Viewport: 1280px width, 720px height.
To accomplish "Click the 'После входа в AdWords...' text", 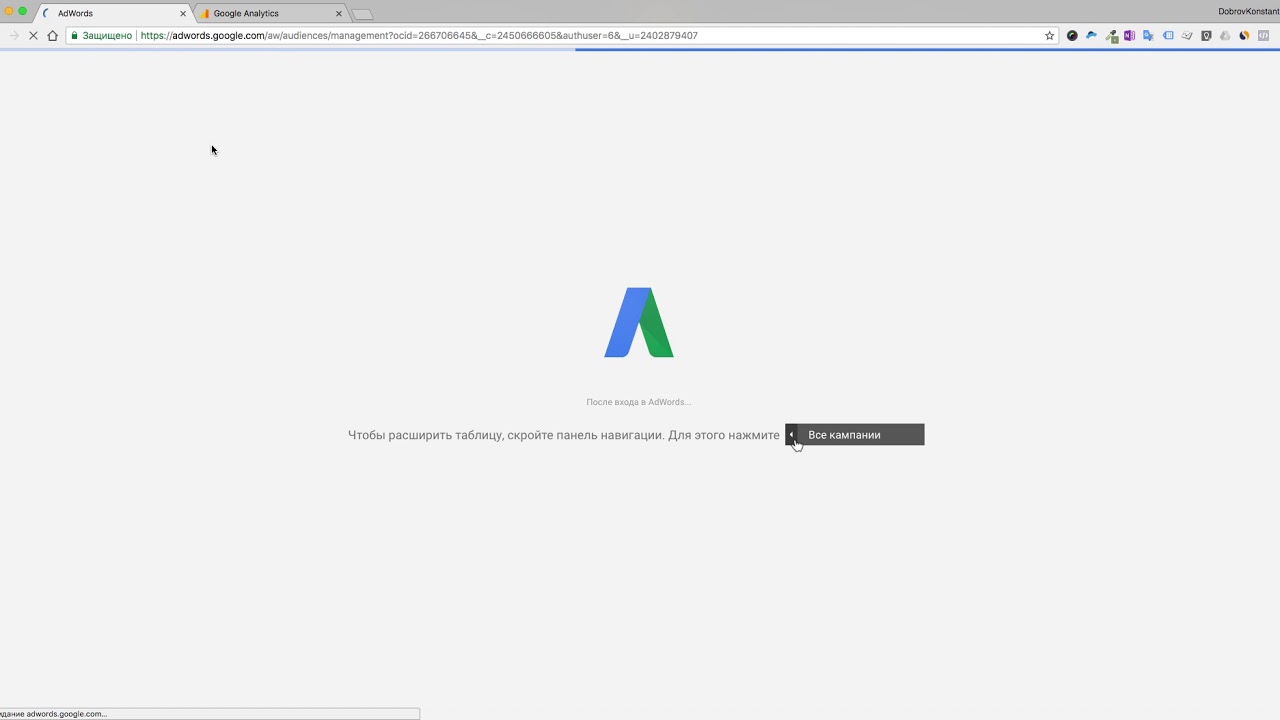I will coord(638,402).
